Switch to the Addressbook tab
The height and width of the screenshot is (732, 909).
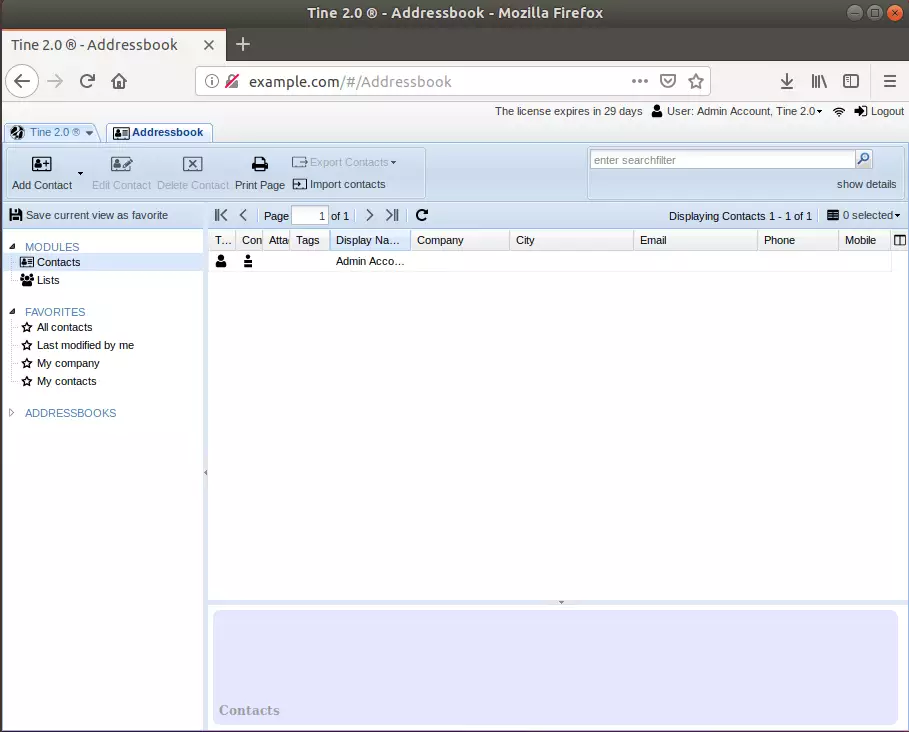coord(159,133)
